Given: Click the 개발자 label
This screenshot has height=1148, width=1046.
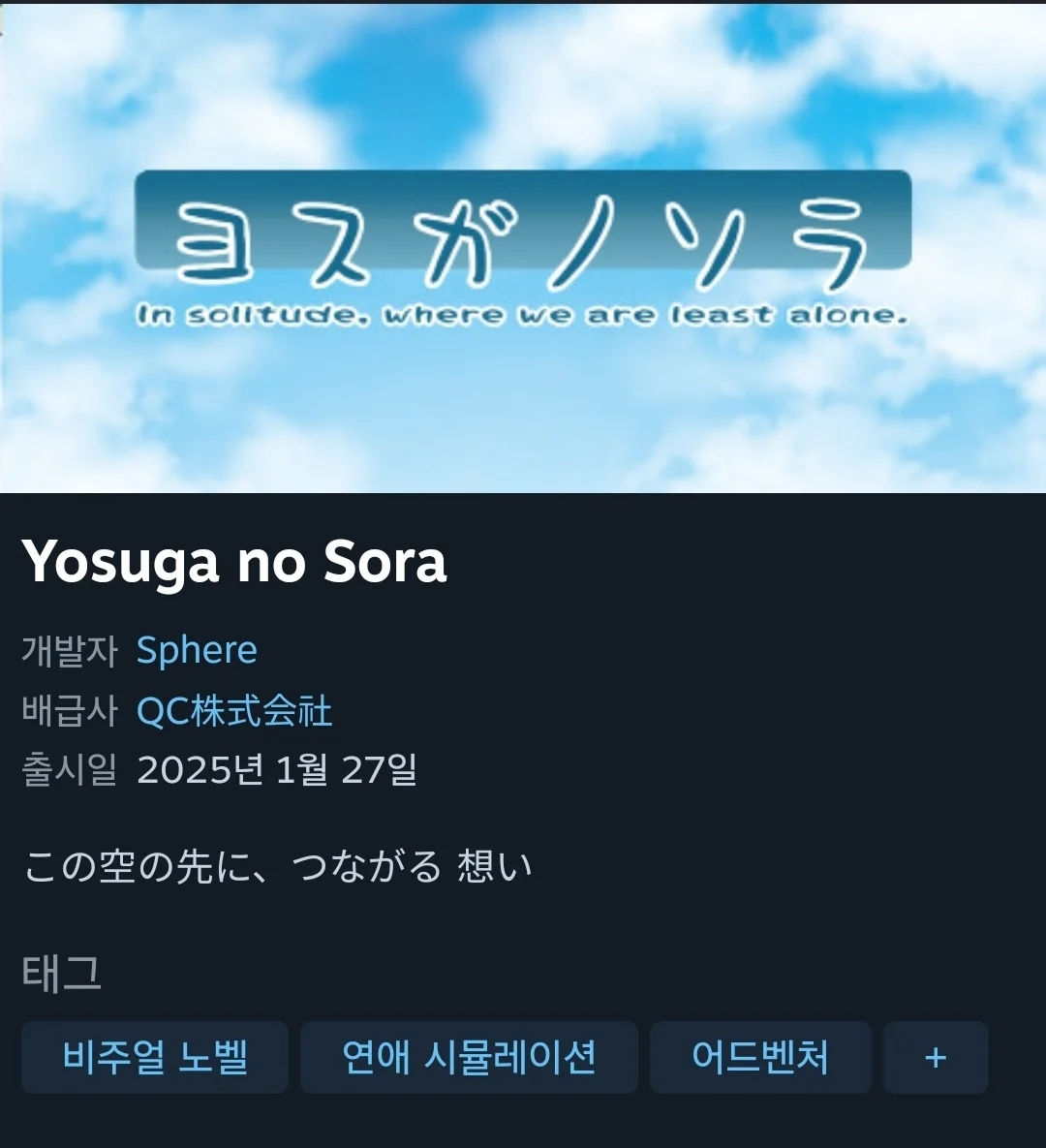Looking at the screenshot, I should click(x=70, y=650).
